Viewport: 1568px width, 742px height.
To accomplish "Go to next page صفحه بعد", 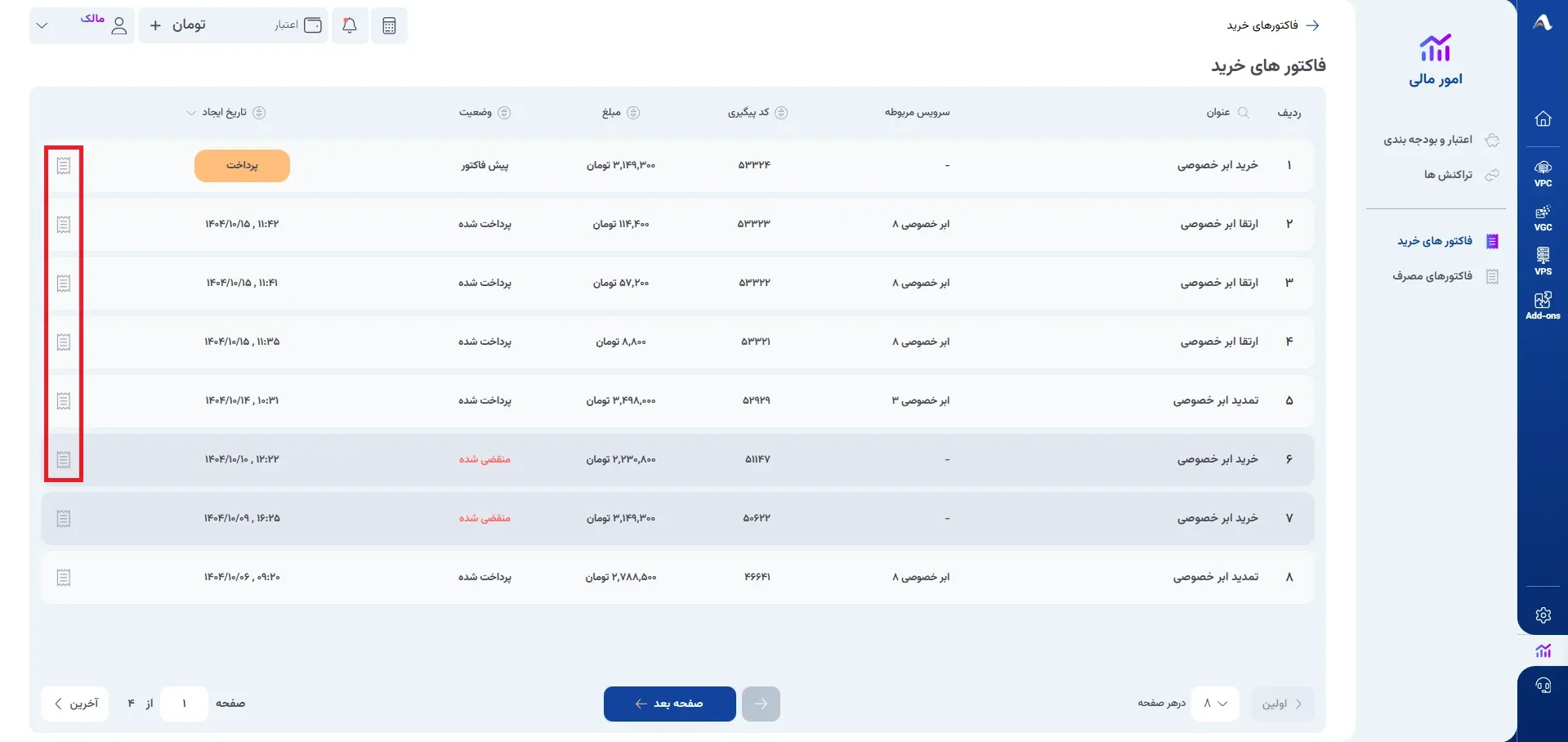I will [x=670, y=704].
